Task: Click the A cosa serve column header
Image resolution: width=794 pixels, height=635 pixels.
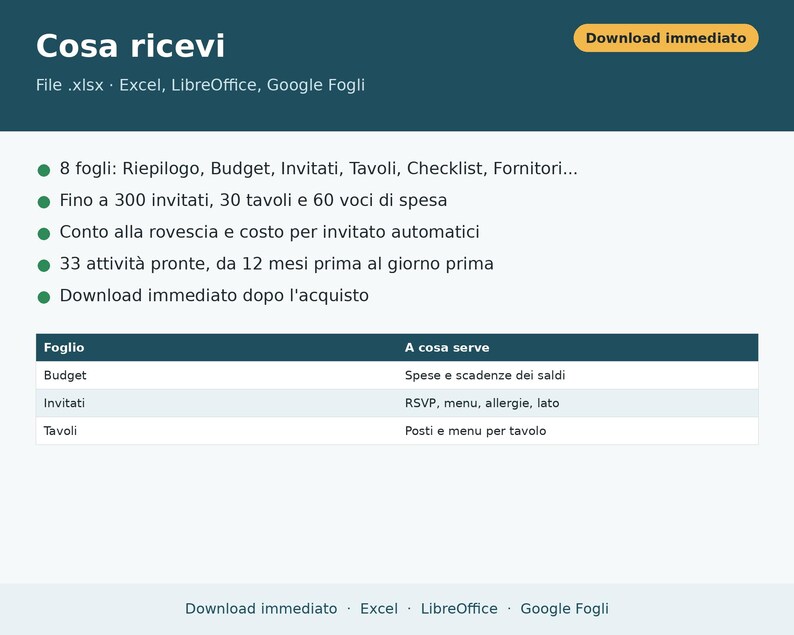Action: click(x=577, y=347)
